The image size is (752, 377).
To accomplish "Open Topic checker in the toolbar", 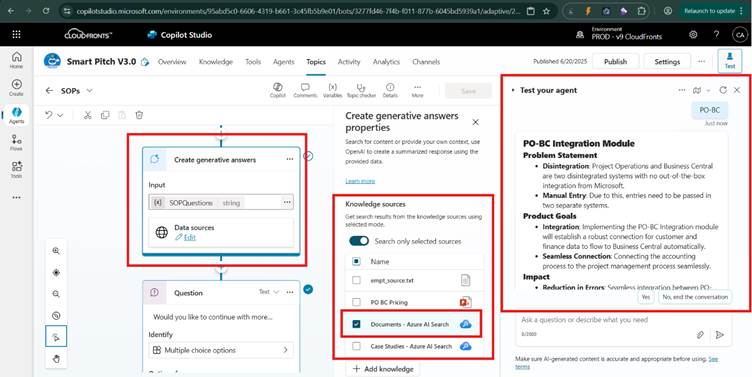I will [x=361, y=90].
